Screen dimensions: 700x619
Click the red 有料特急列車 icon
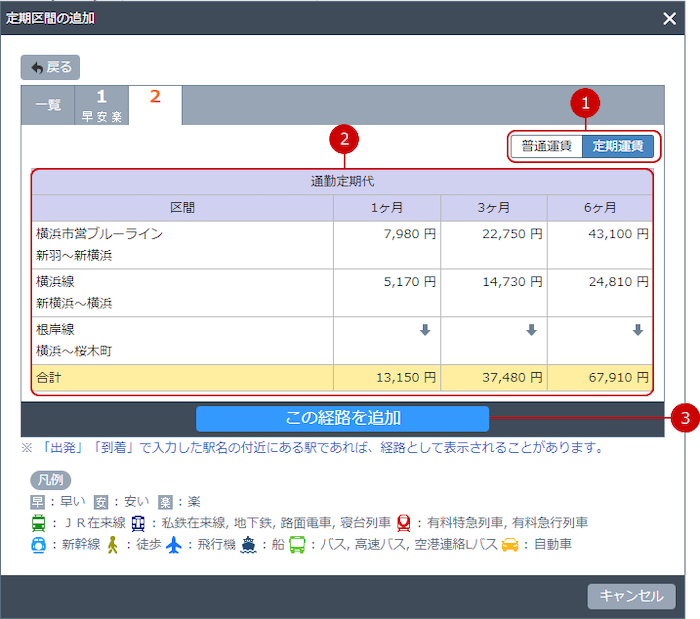point(405,522)
